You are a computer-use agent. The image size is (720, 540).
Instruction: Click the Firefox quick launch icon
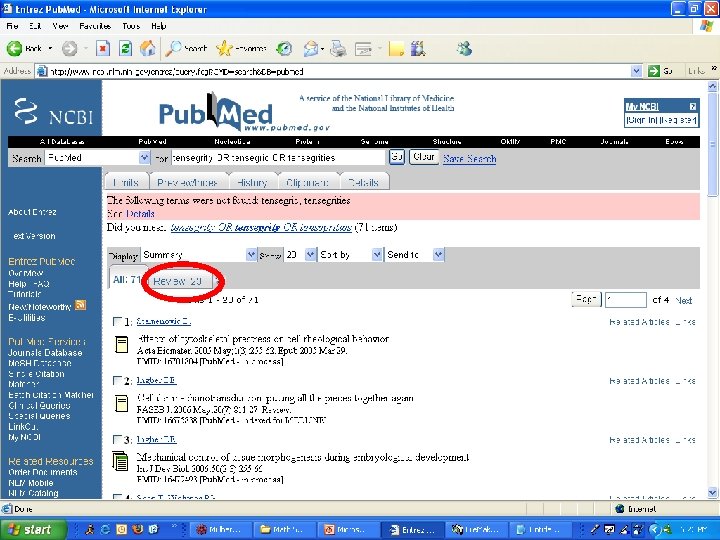click(x=137, y=529)
